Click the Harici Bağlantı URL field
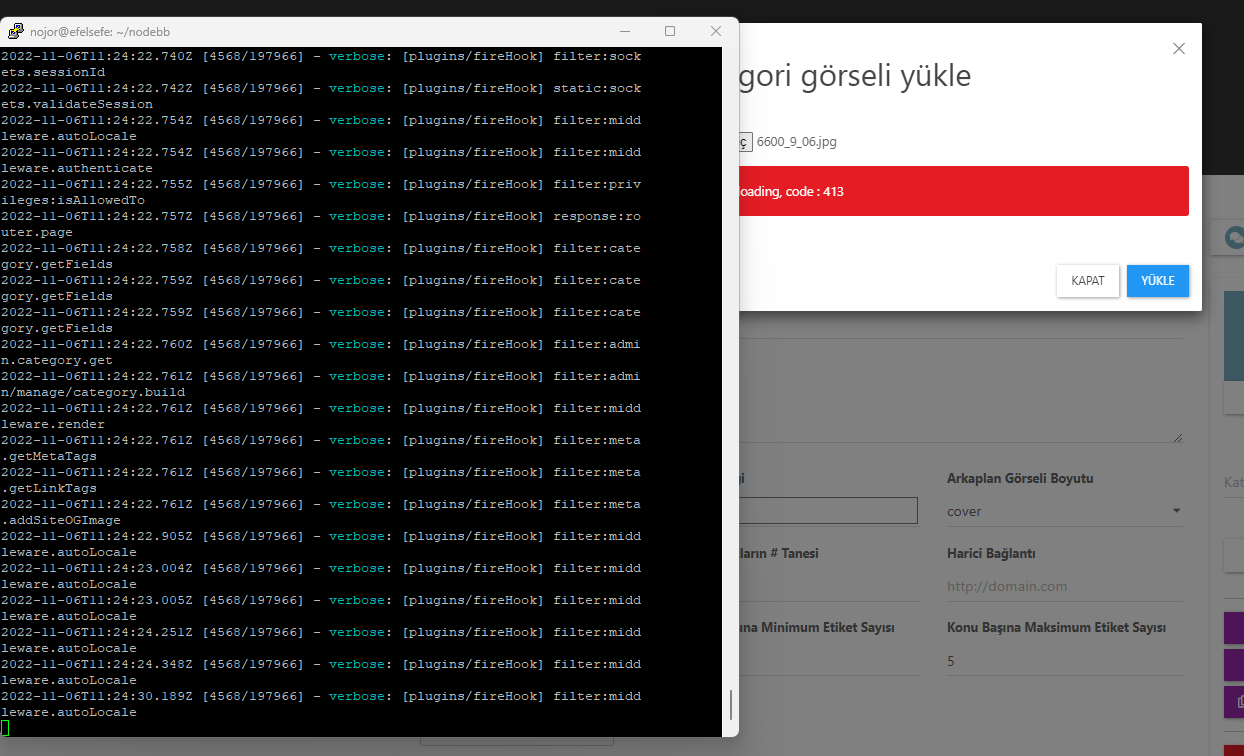 (x=1064, y=586)
